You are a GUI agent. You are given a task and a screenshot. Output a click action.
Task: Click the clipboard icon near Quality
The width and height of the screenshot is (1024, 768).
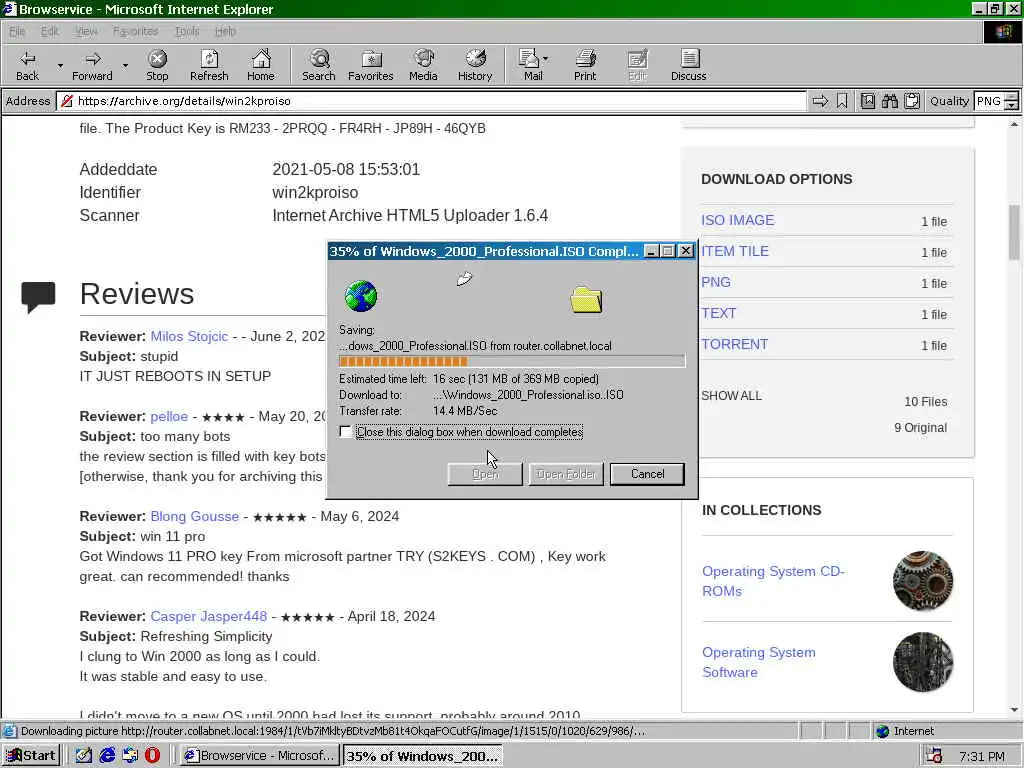pos(912,101)
